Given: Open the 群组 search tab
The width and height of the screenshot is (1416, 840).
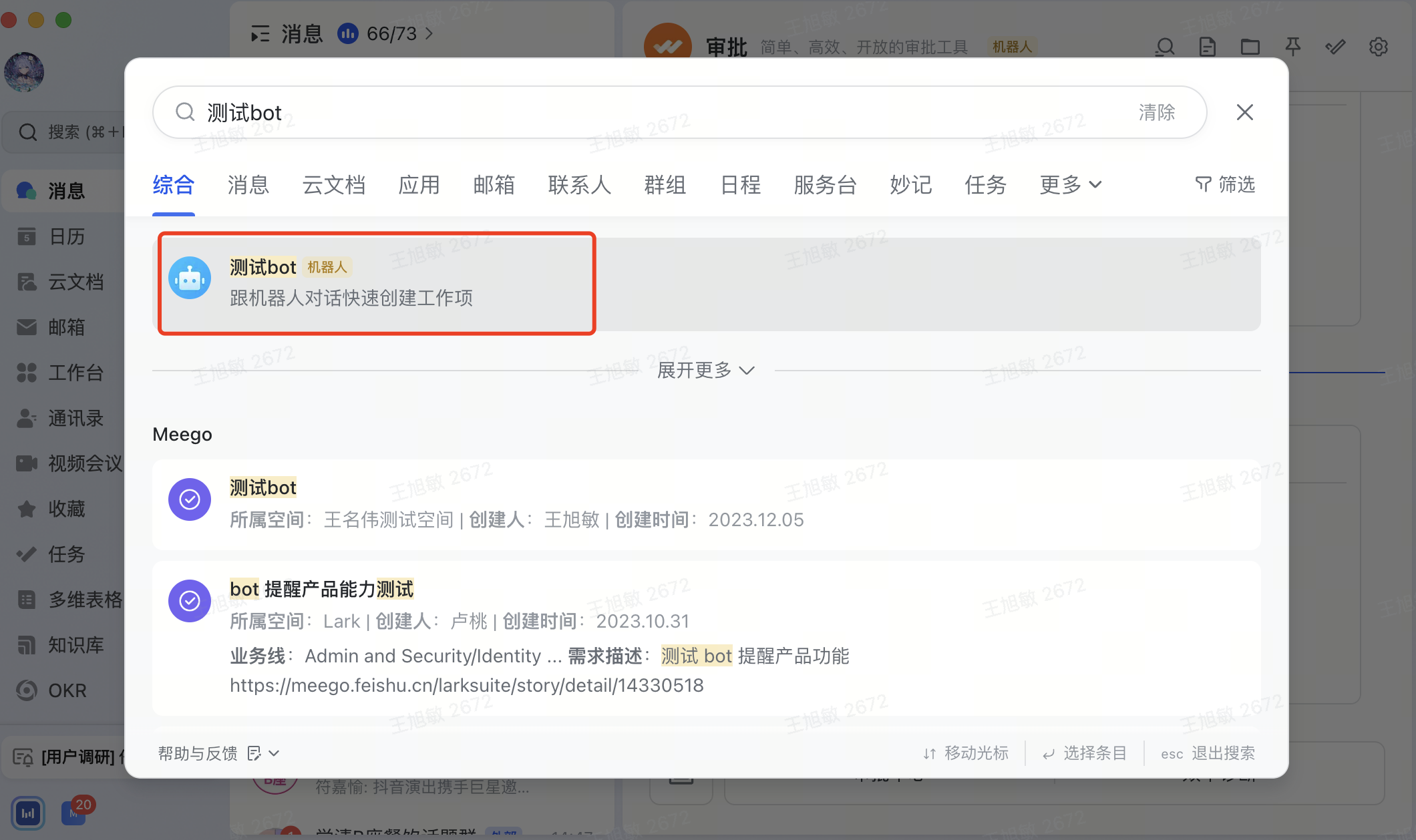Looking at the screenshot, I should [x=665, y=185].
